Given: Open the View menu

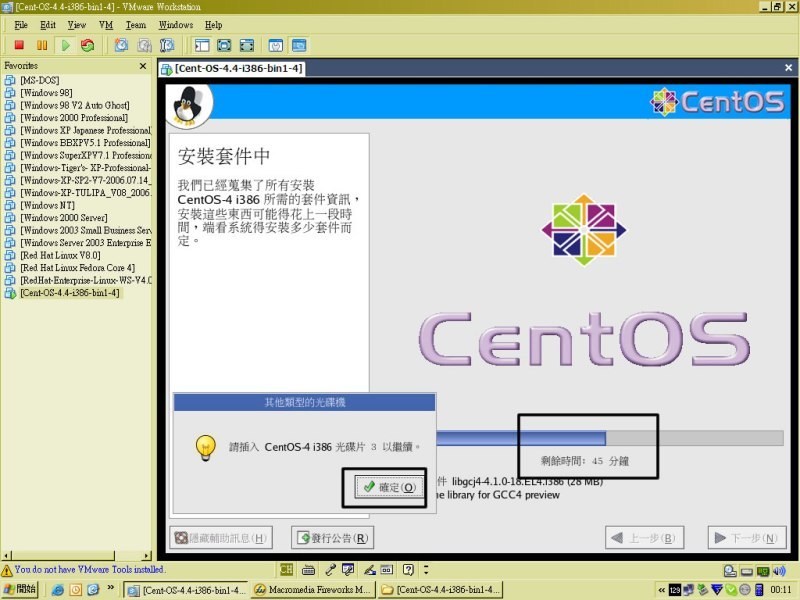Looking at the screenshot, I should (77, 25).
